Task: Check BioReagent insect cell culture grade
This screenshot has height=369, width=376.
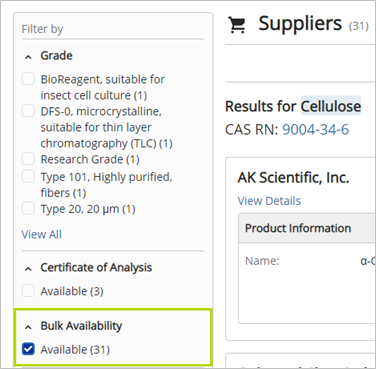Action: pyautogui.click(x=28, y=79)
